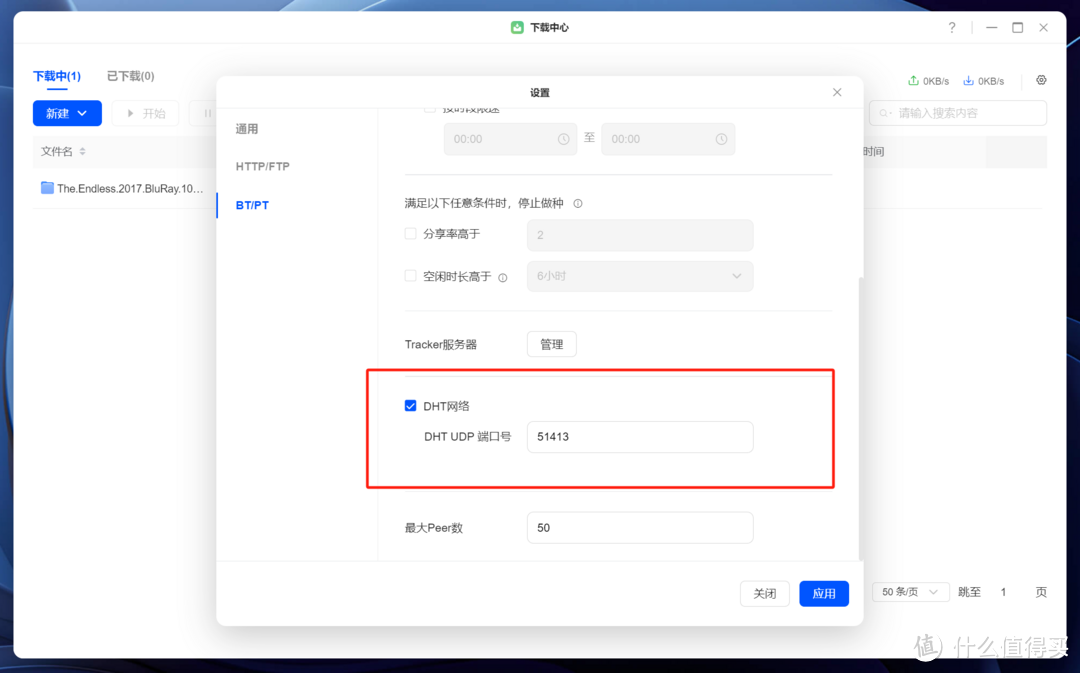Open the 新建 dropdown arrow
Screen dimensions: 1080x673
[x=81, y=113]
